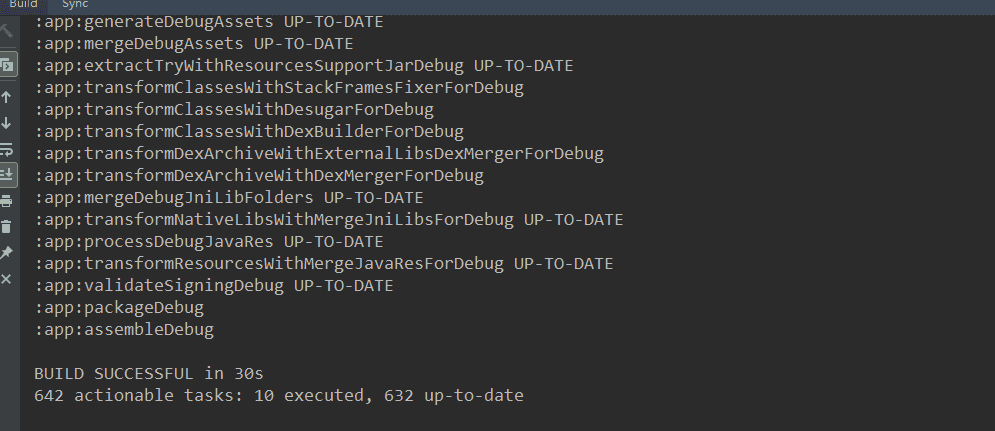Click the :app:assembleDebug output line
Image resolution: width=995 pixels, height=431 pixels.
click(x=124, y=329)
